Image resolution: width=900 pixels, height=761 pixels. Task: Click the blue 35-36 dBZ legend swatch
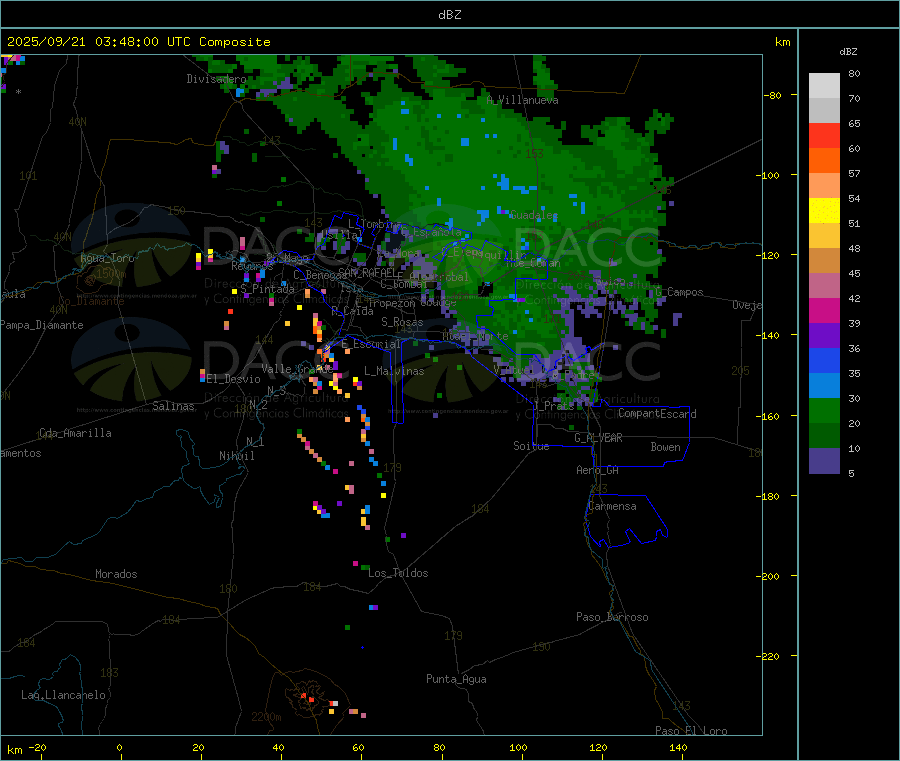[x=824, y=360]
